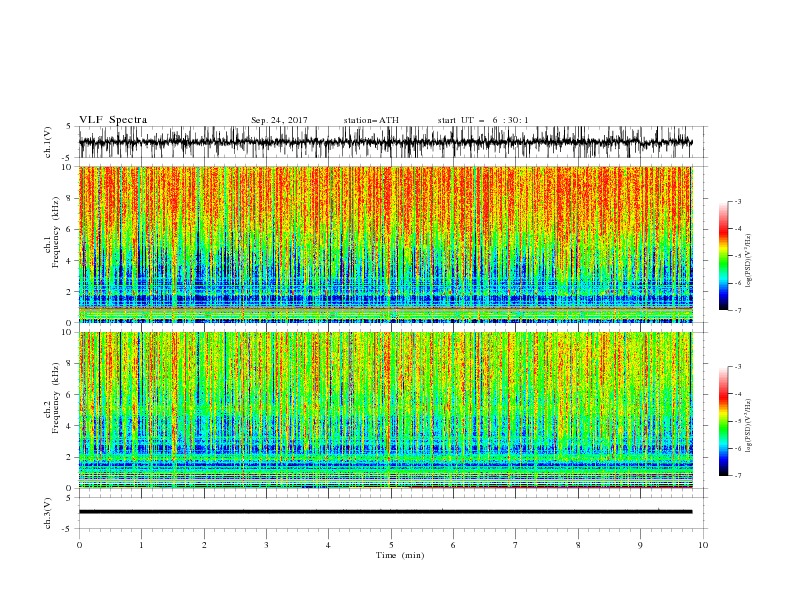792x612 pixels.
Task: Click the ch.1 spectrogram panel
Action: click(x=386, y=244)
